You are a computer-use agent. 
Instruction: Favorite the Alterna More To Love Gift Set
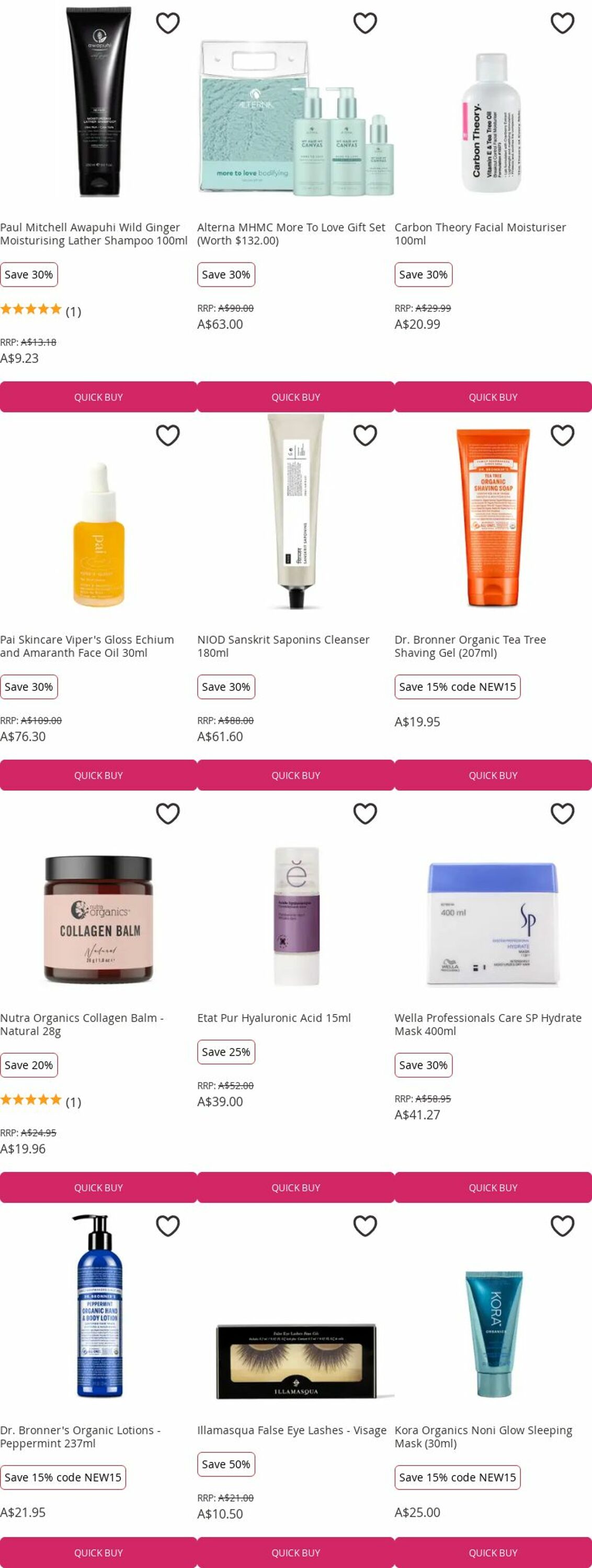(365, 23)
